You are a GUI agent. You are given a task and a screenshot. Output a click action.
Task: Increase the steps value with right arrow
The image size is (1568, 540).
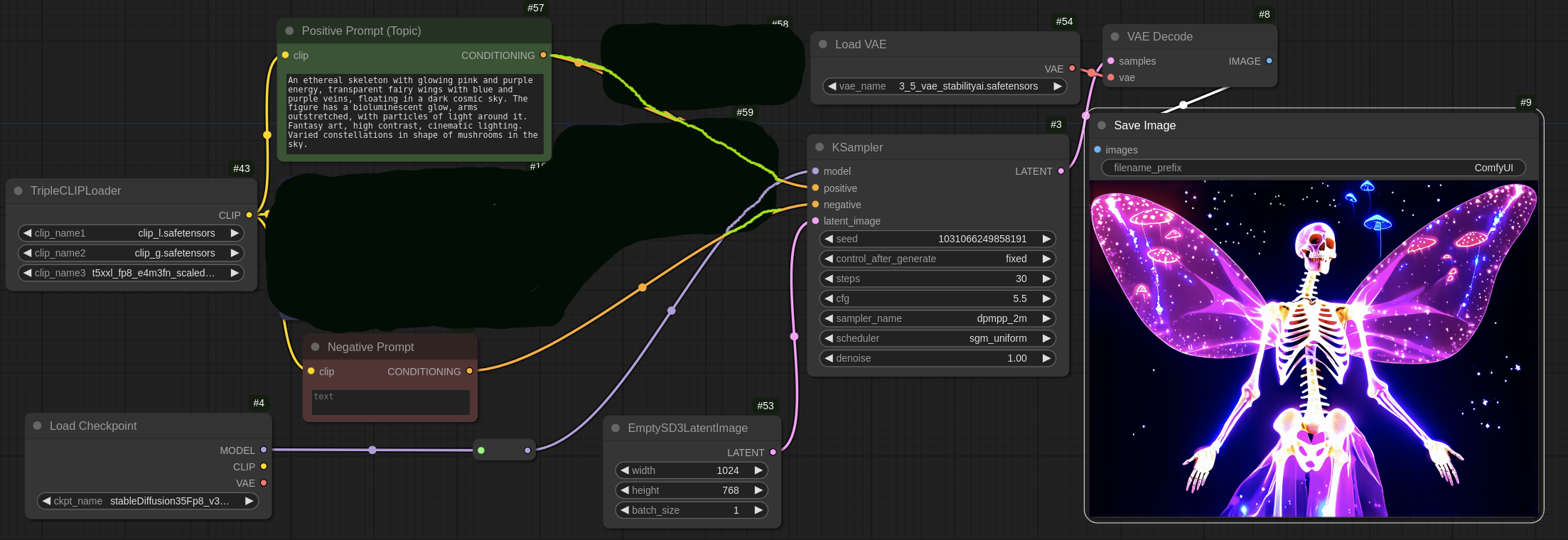1046,279
